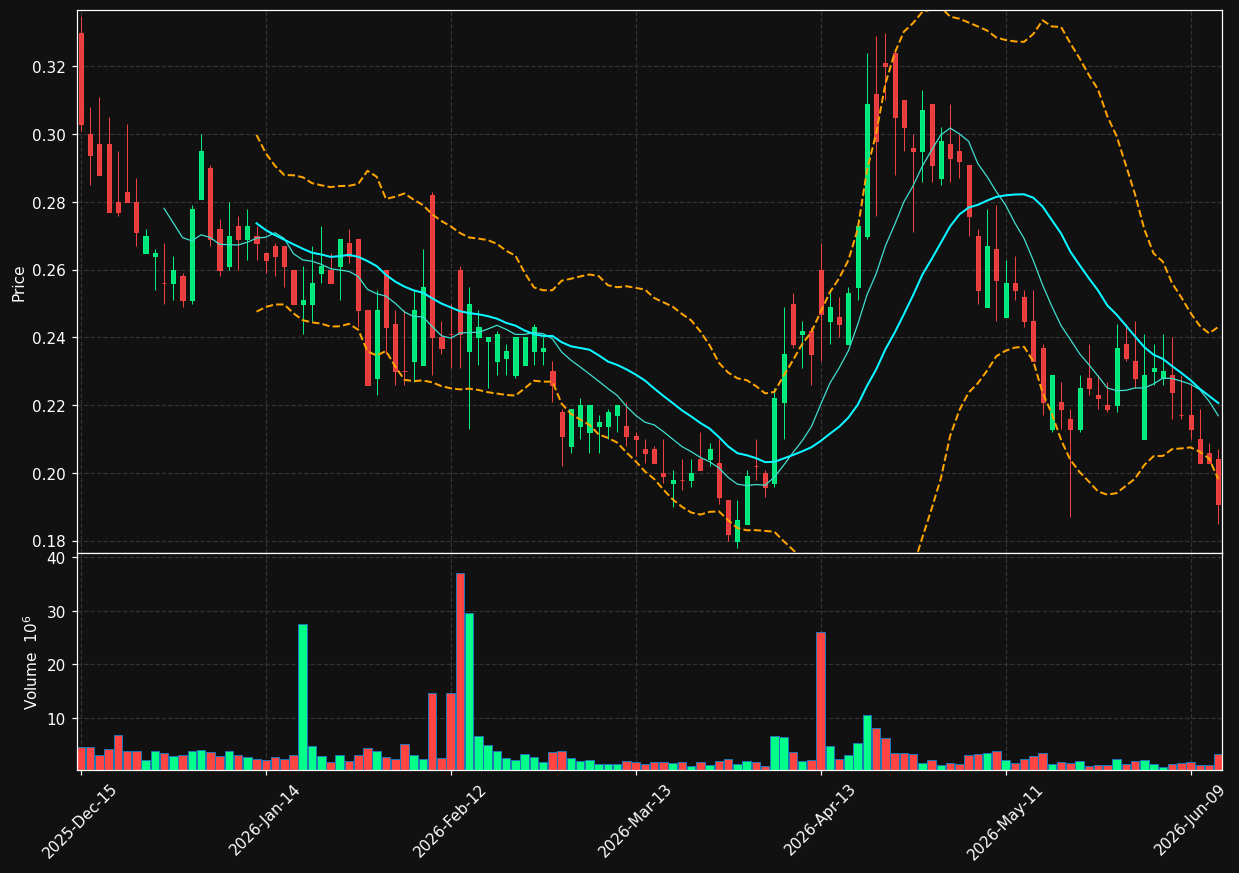Click the 2026-Mar-13 date label
1239x873 pixels.
(x=636, y=821)
